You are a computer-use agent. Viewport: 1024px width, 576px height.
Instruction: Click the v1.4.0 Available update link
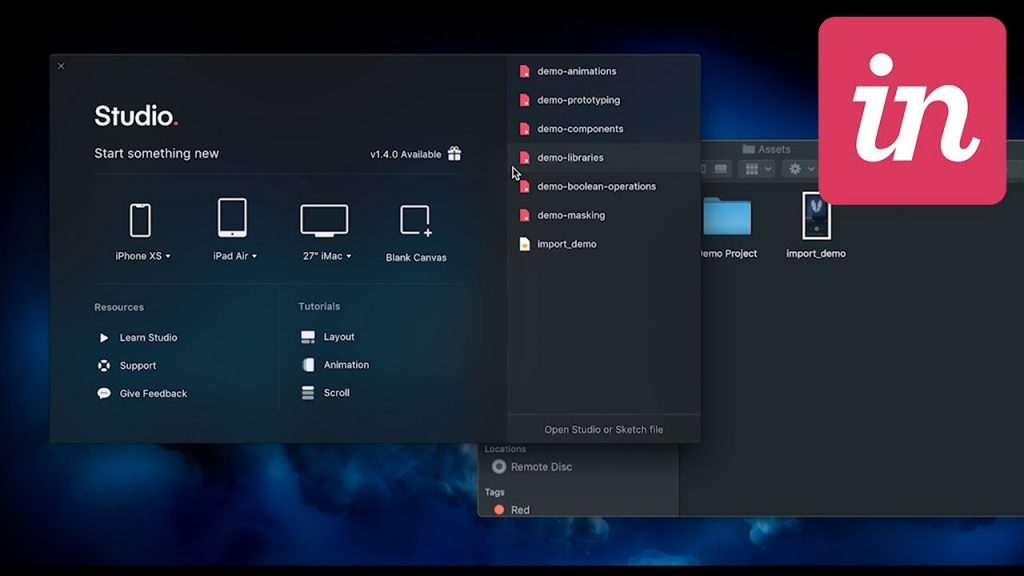[x=406, y=154]
